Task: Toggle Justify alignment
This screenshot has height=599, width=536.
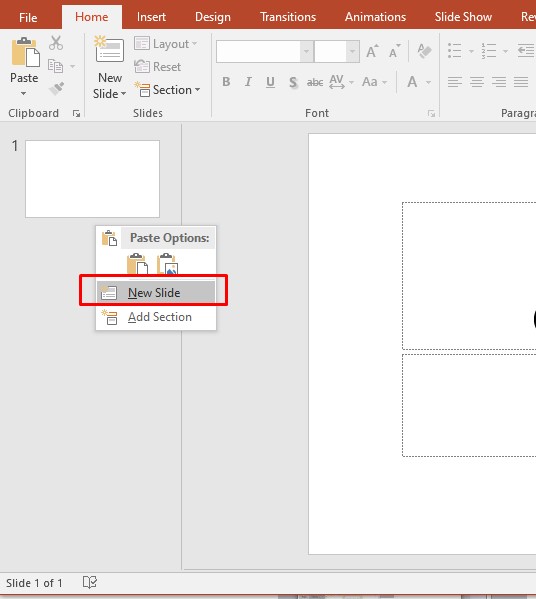Action: (521, 82)
